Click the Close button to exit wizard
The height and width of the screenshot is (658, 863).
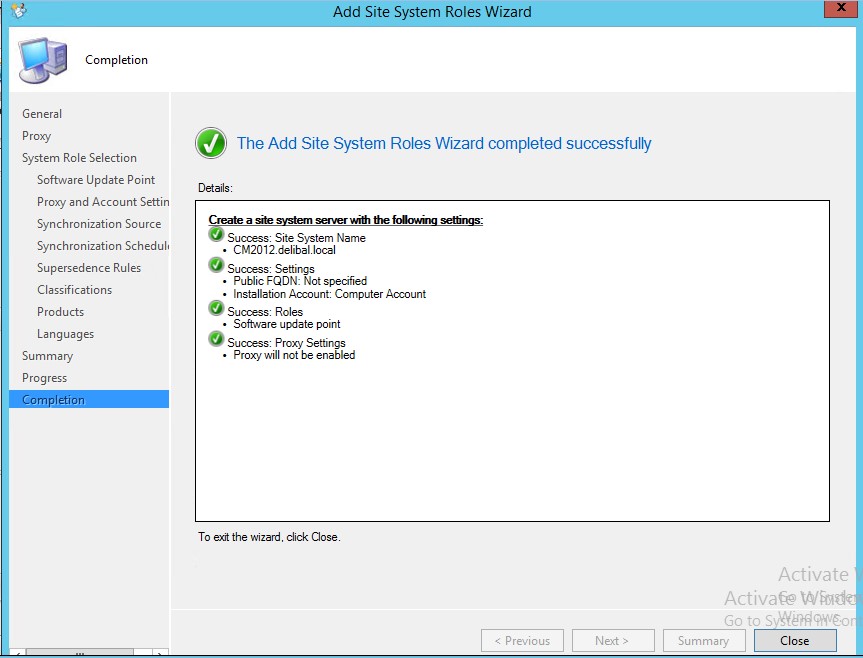point(794,641)
